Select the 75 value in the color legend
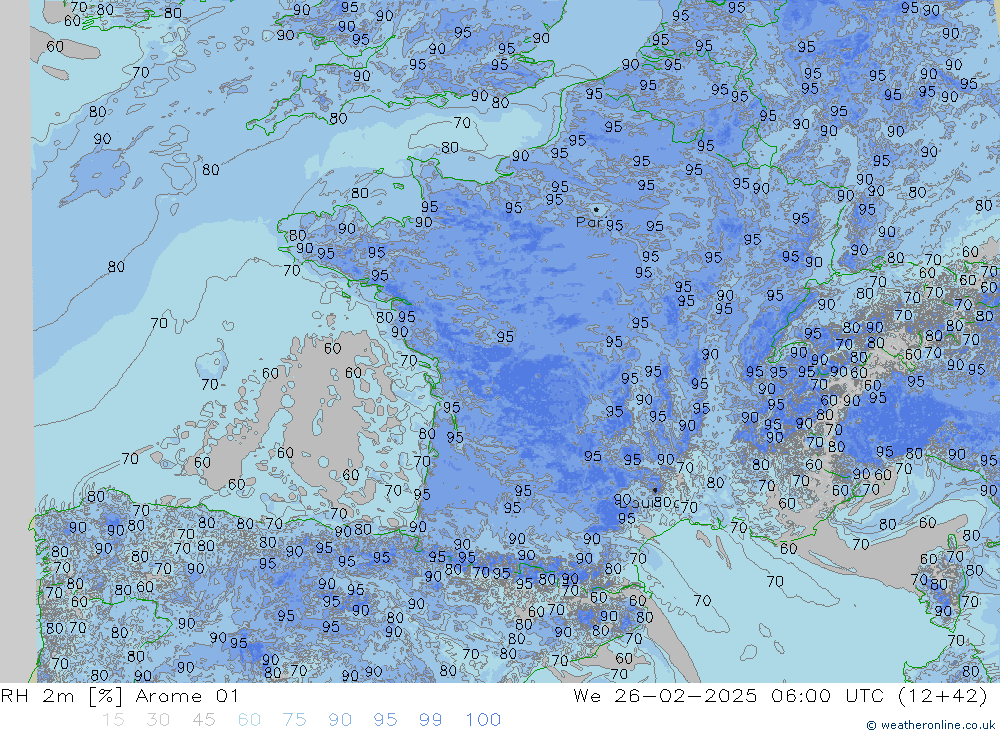 coord(294,720)
